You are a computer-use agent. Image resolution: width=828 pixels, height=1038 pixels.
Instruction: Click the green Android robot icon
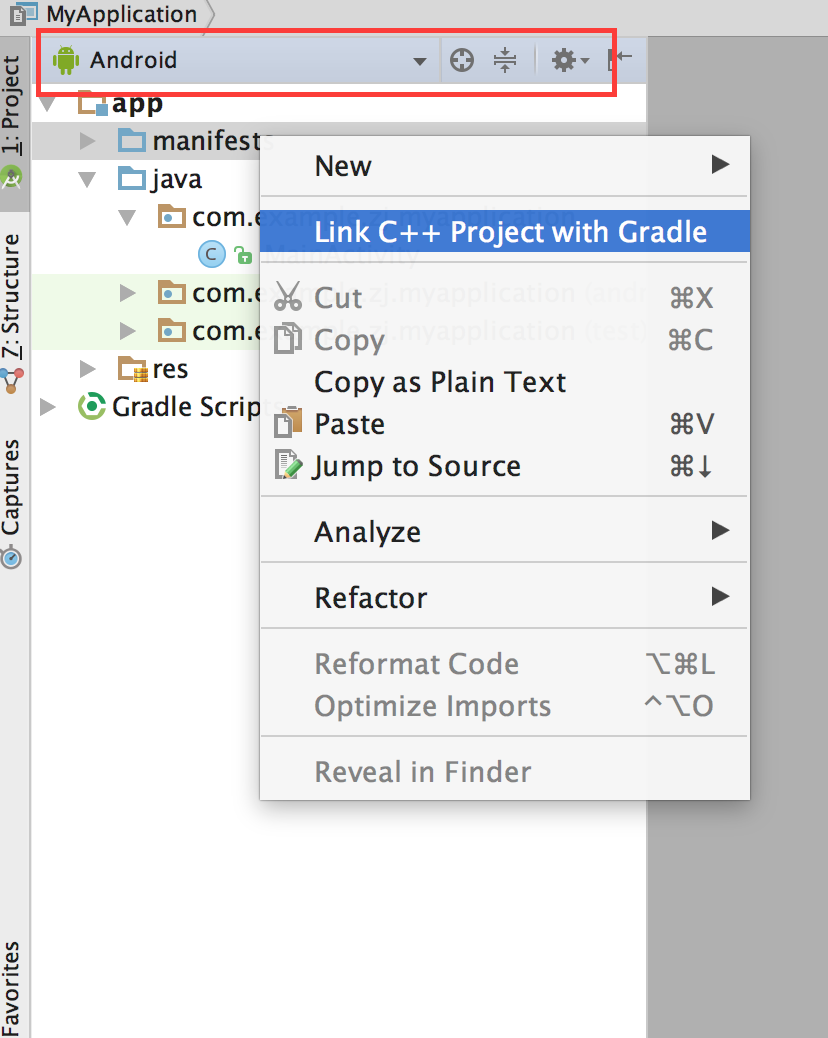(66, 60)
